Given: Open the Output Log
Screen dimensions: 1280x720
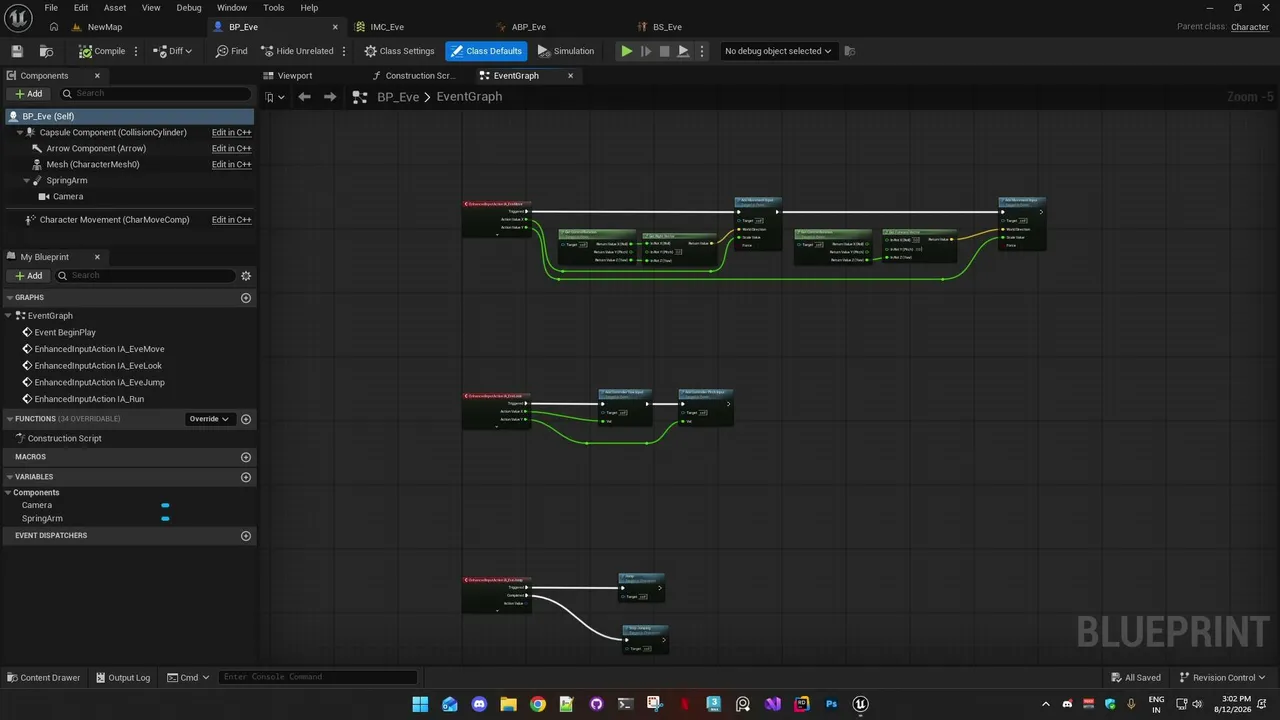Looking at the screenshot, I should [x=122, y=678].
